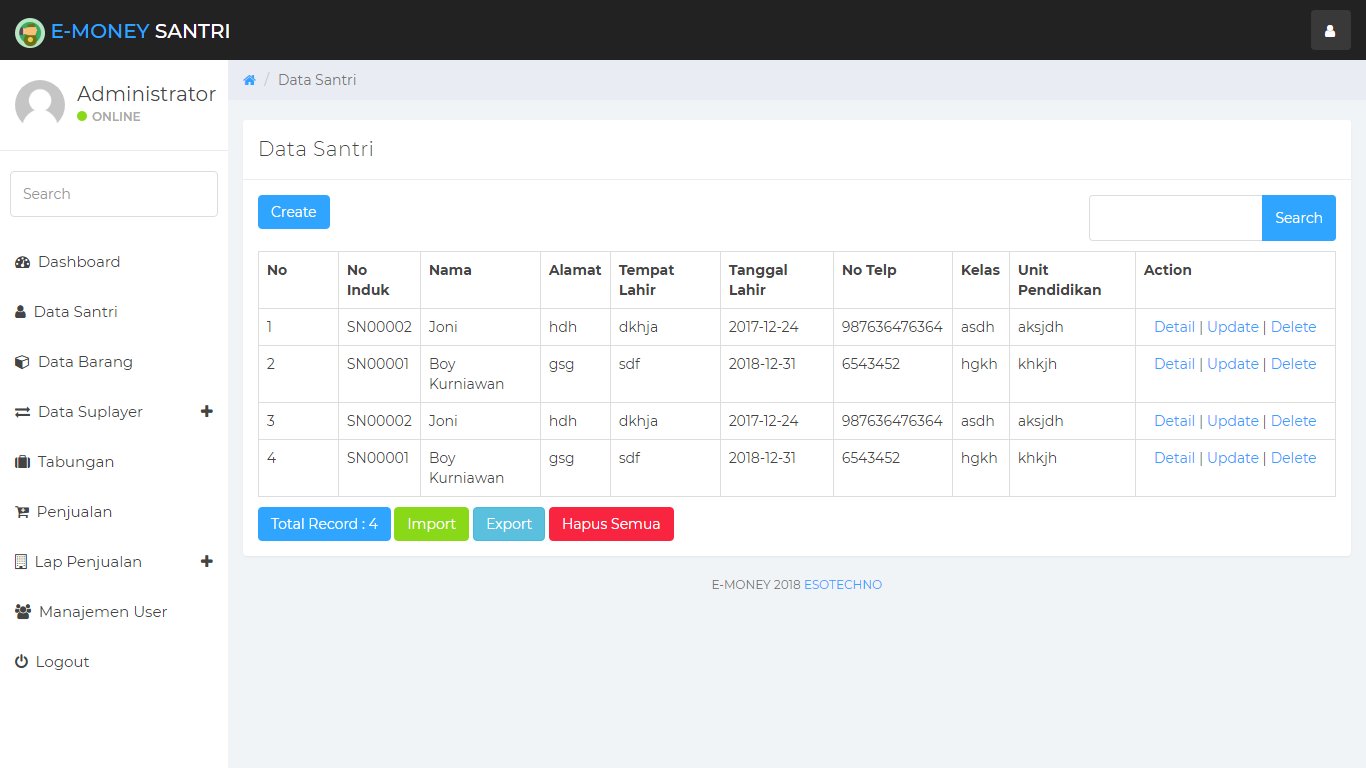Focus the sidebar Search input field

[x=114, y=194]
